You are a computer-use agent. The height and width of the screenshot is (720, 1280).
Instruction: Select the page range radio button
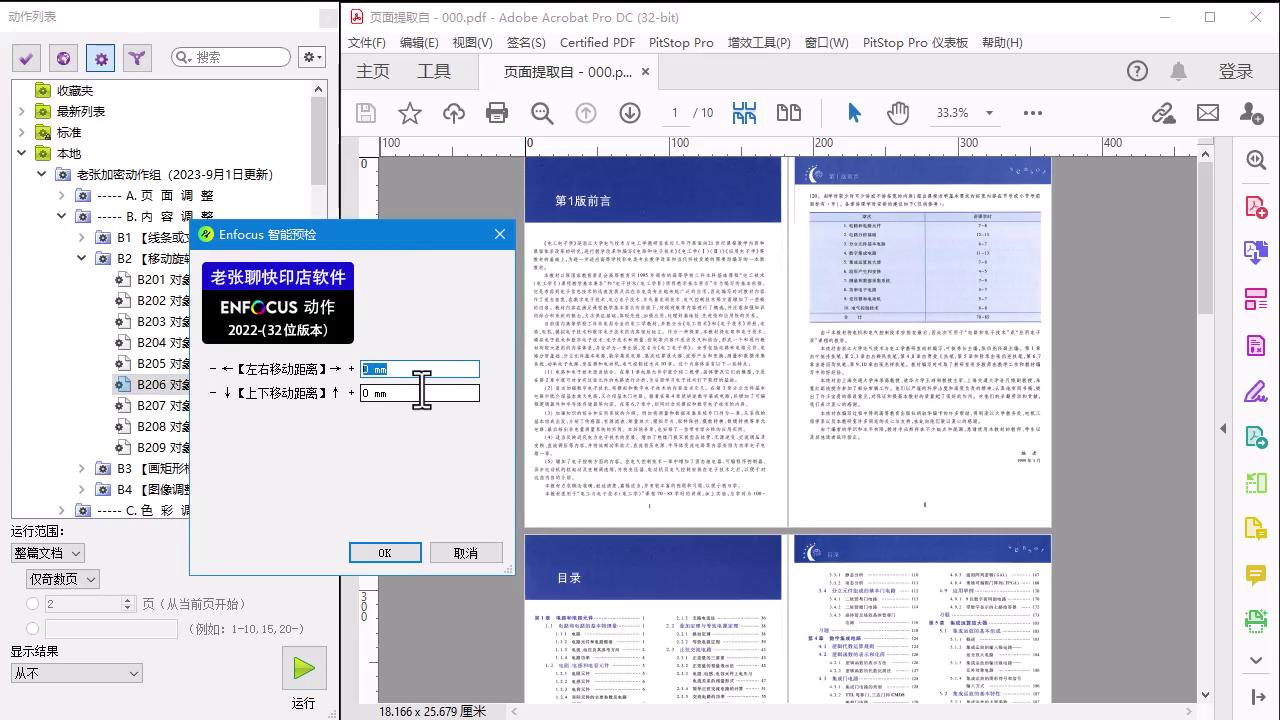coord(33,629)
